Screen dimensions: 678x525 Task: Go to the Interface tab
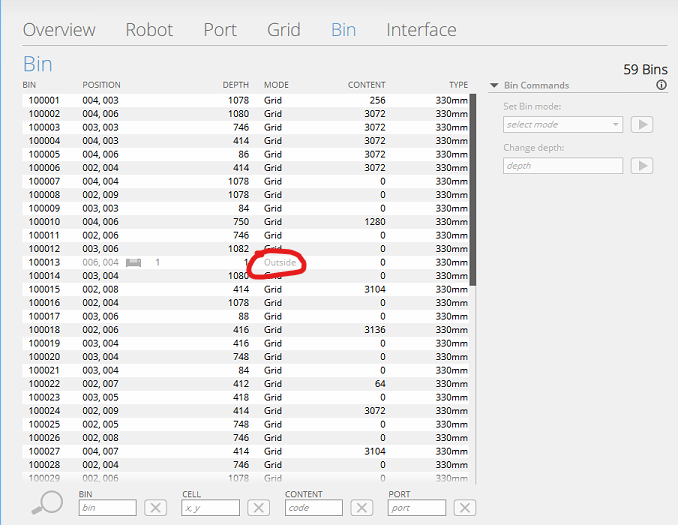pyautogui.click(x=421, y=29)
